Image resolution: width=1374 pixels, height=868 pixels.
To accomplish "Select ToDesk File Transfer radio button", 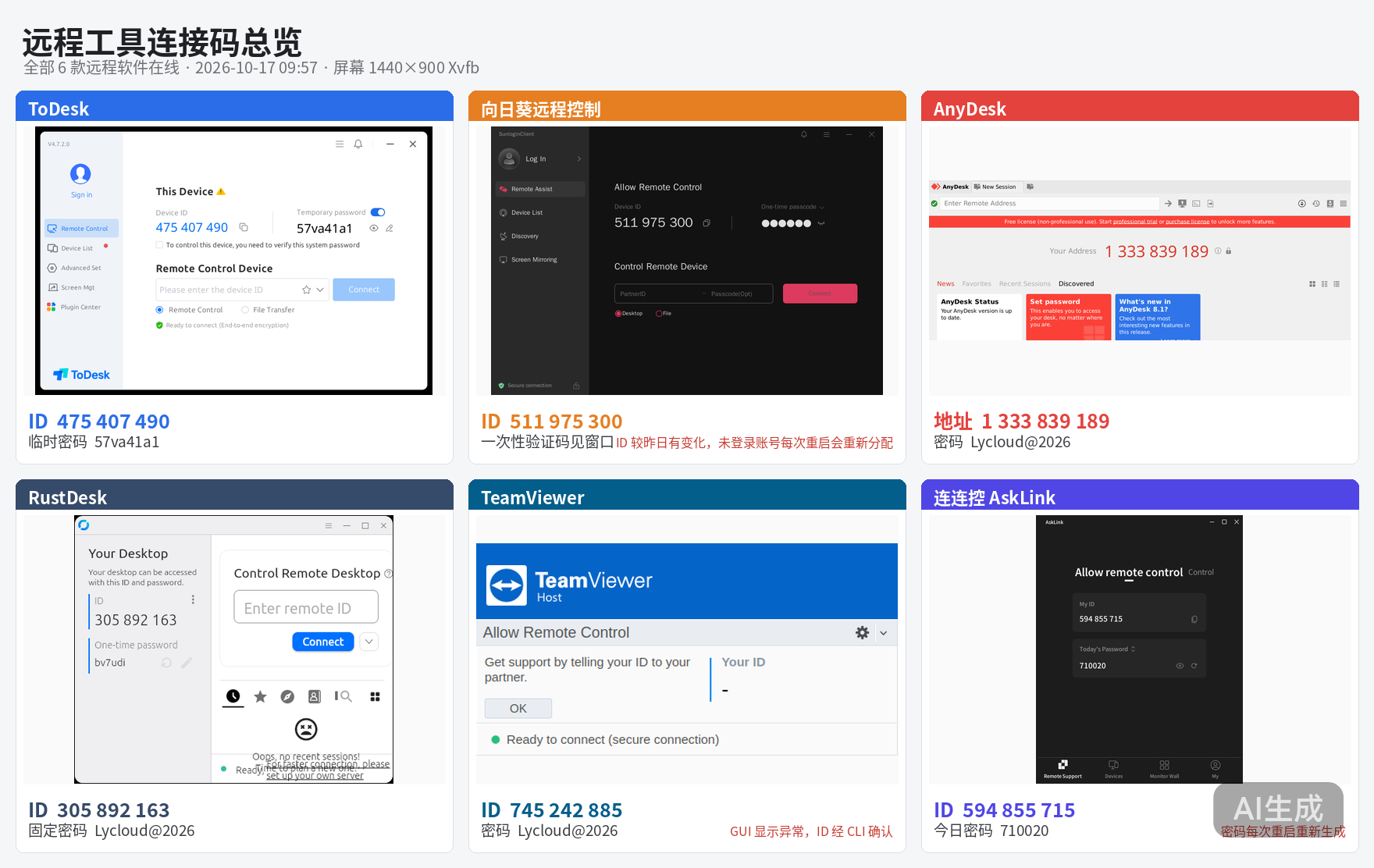I will [x=245, y=310].
